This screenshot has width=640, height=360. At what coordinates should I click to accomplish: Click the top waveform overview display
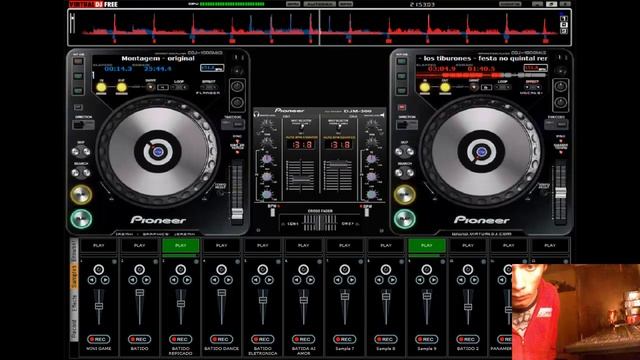pyautogui.click(x=319, y=27)
